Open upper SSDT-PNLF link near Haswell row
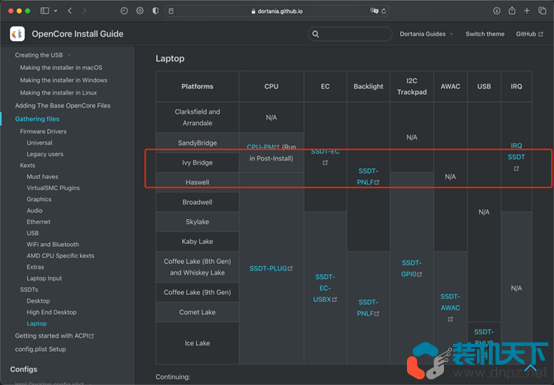Screen dimensions: 554x385 (x=368, y=177)
